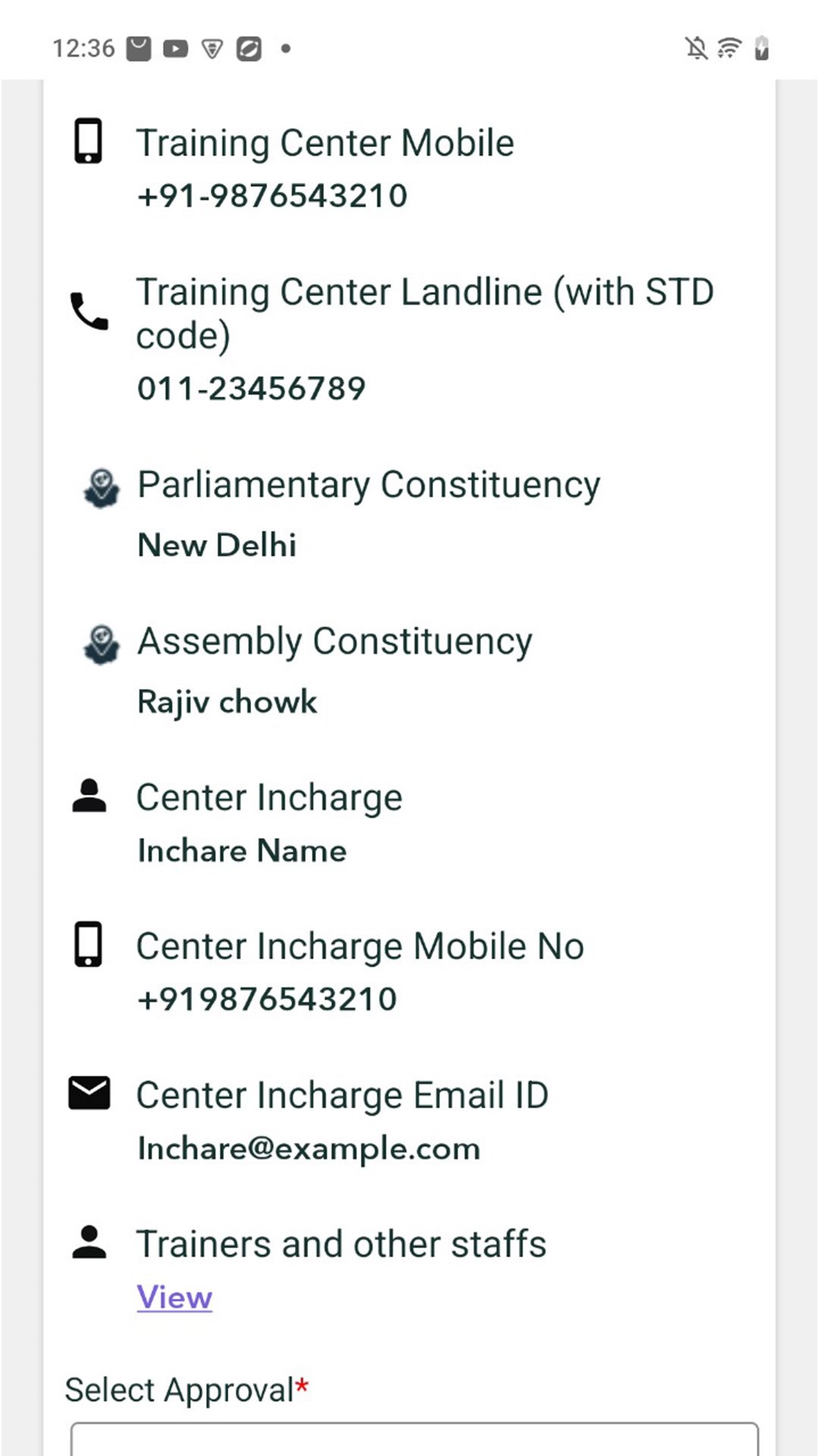Tap the YouTube notification status icon
The height and width of the screenshot is (1456, 819).
click(175, 49)
